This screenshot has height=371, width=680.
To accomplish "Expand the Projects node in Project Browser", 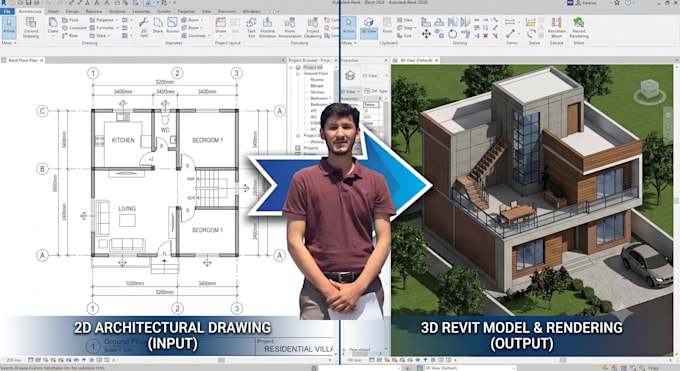I will click(x=298, y=148).
